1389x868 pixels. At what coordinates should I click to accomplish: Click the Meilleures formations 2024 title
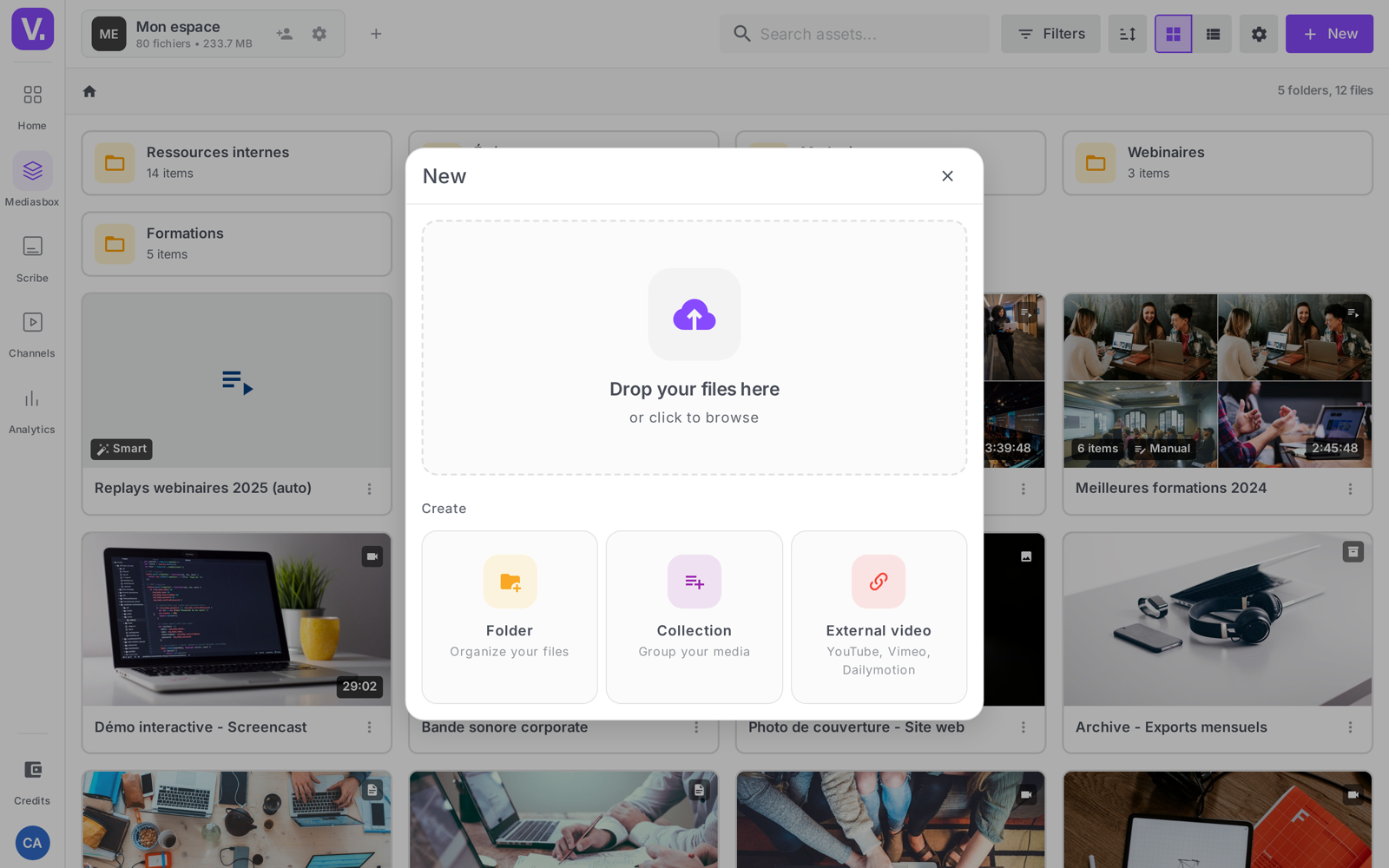(x=1171, y=488)
